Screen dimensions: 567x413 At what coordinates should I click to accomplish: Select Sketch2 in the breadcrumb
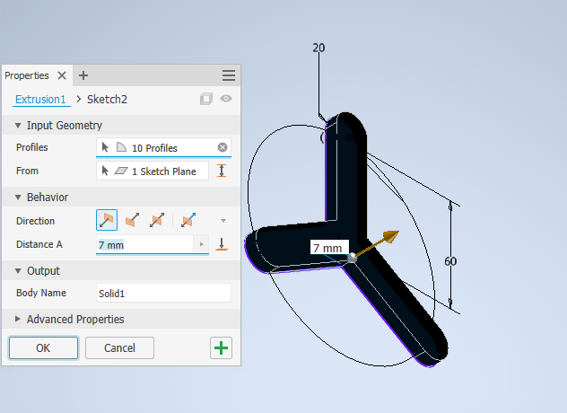pos(107,99)
